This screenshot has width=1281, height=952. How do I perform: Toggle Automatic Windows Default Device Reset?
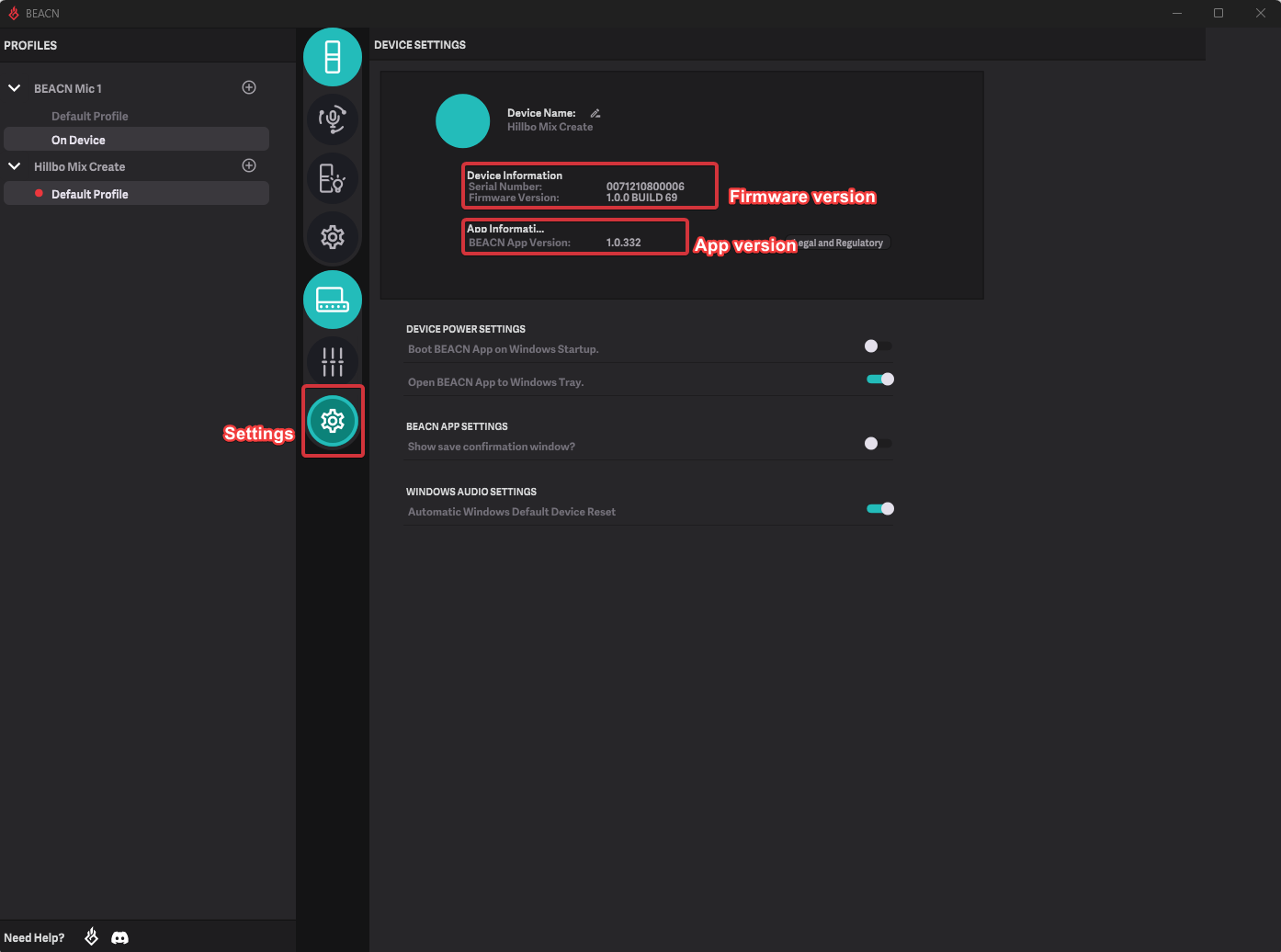[x=880, y=509]
